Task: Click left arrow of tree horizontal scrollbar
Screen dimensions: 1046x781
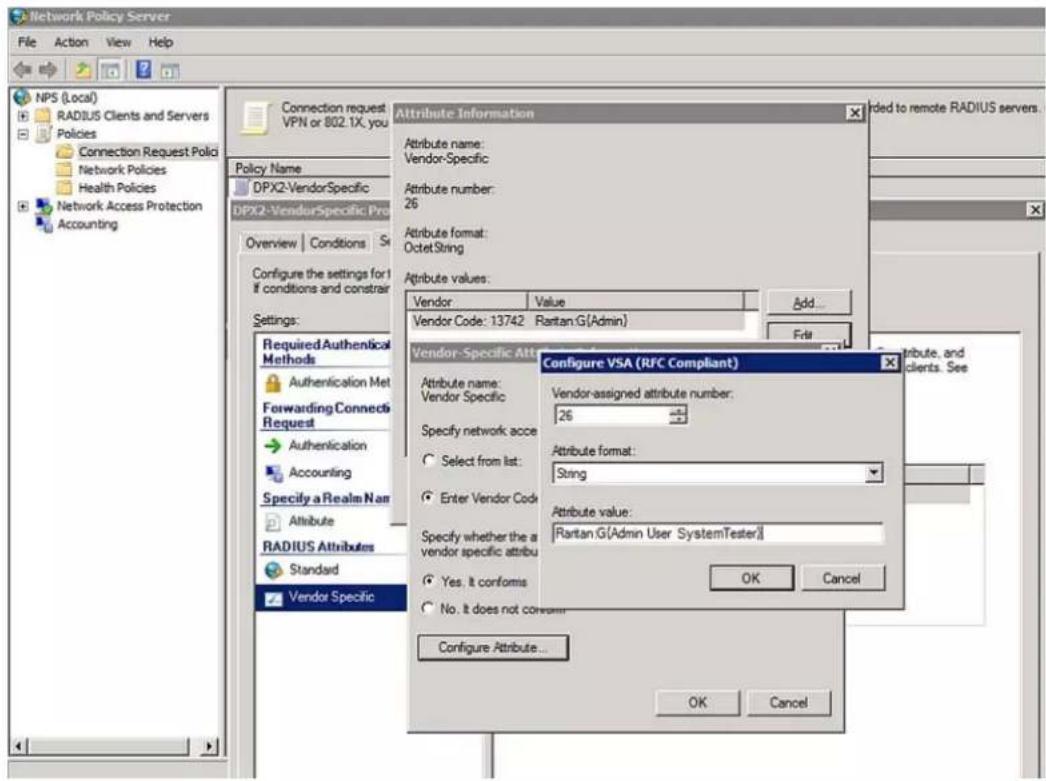Action: point(19,746)
